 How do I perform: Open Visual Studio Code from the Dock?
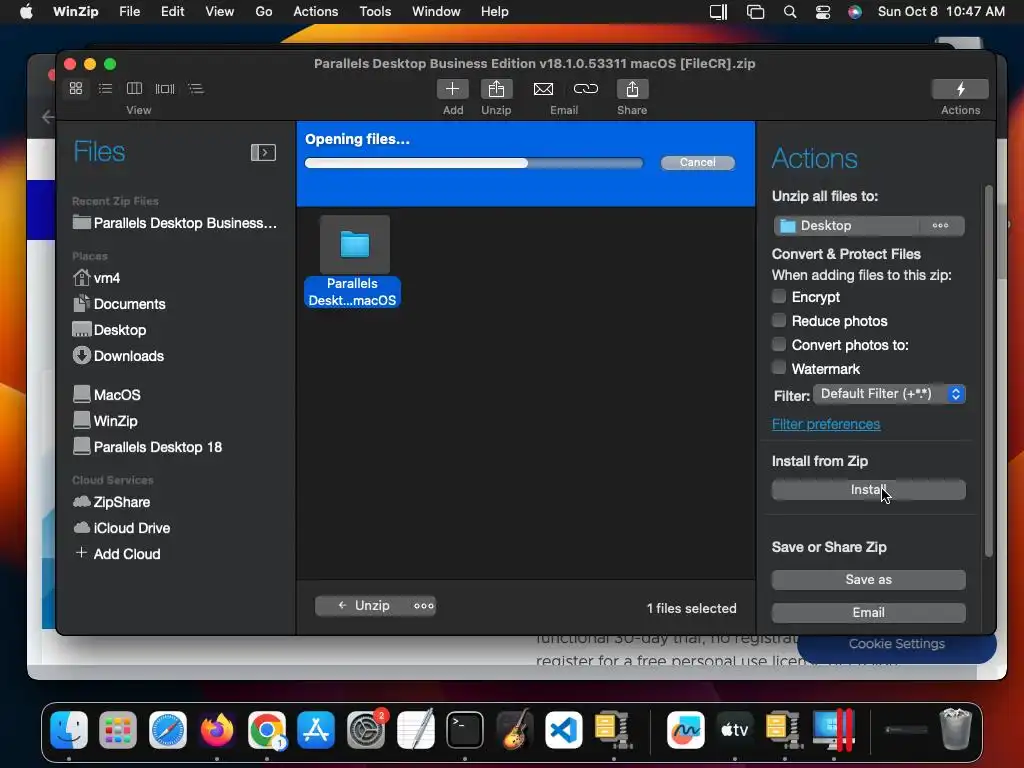564,729
